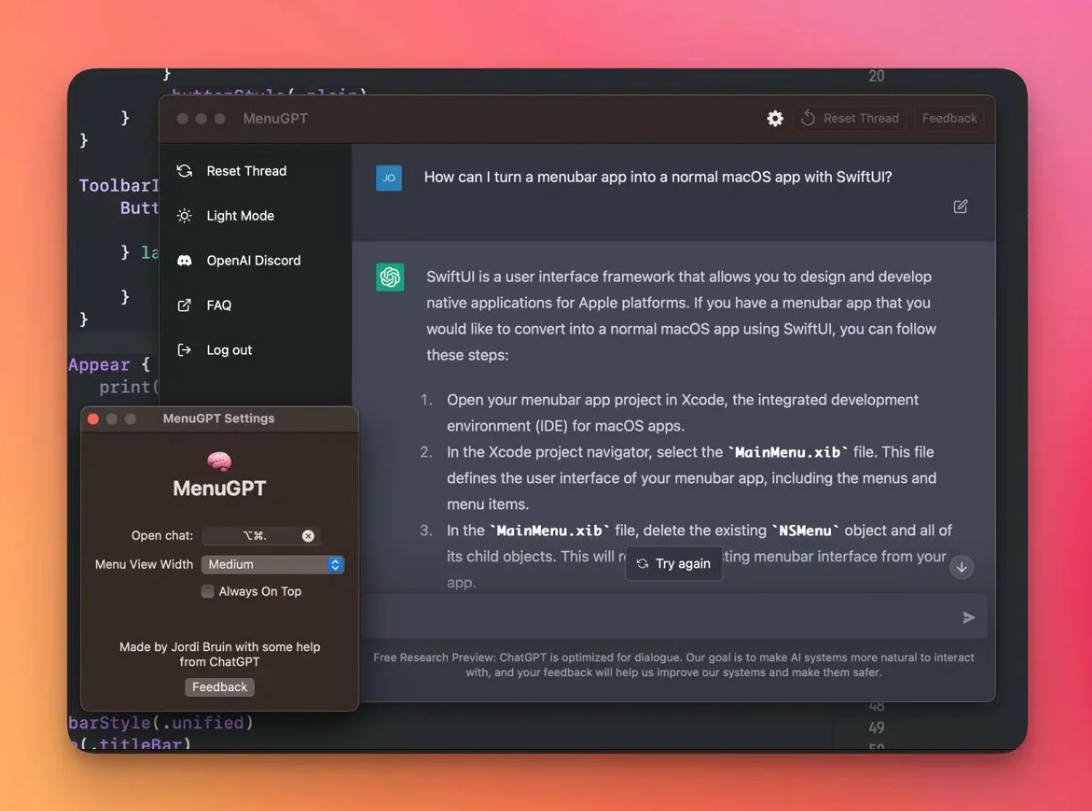Screen dimensions: 1092x811
Task: Click the Discord logo icon
Action: (x=184, y=260)
